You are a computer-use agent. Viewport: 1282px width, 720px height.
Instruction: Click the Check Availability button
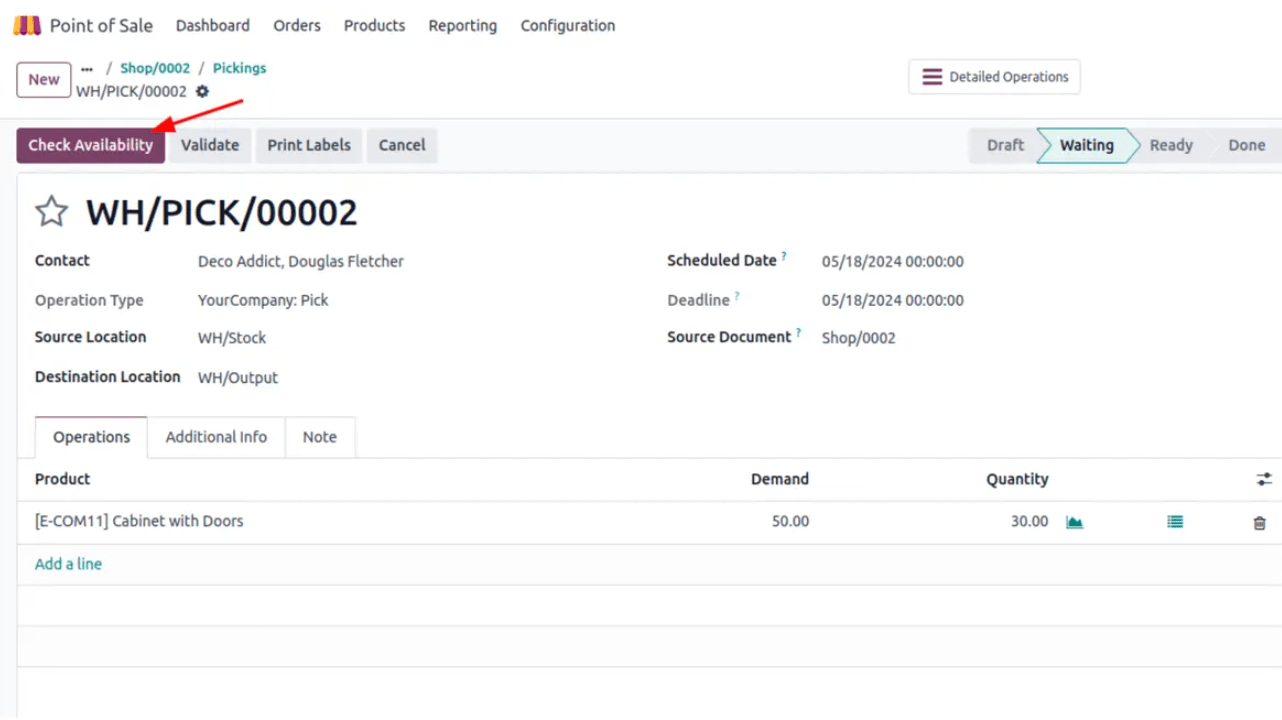90,145
